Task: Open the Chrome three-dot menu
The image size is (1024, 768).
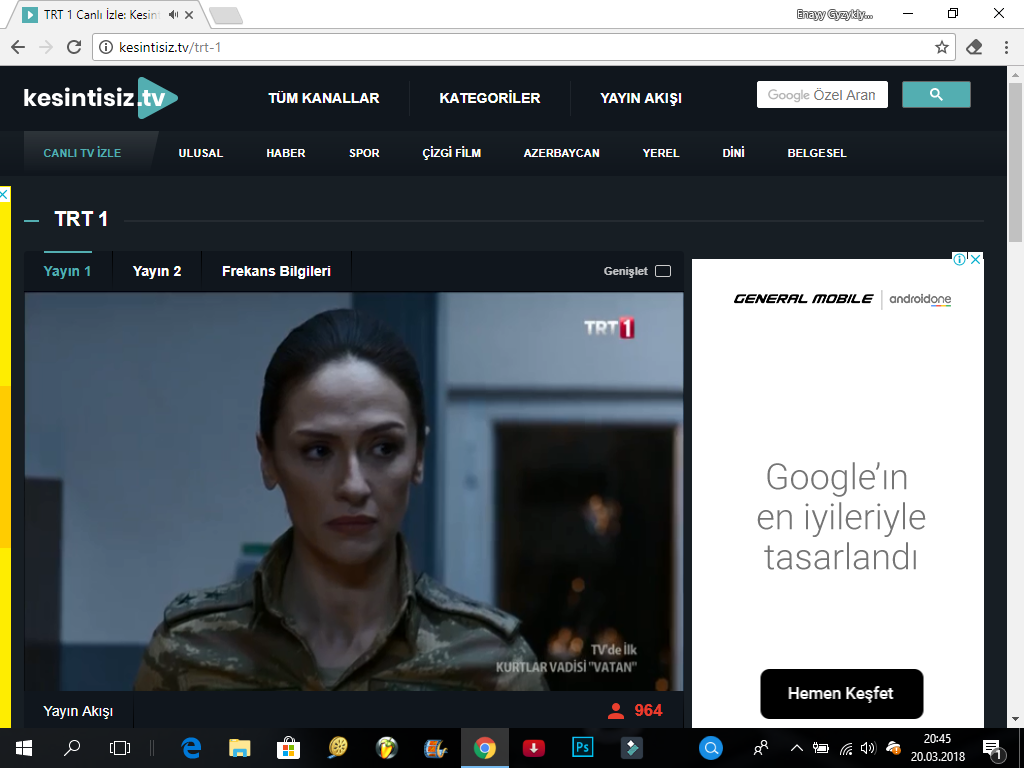Action: coord(1006,47)
